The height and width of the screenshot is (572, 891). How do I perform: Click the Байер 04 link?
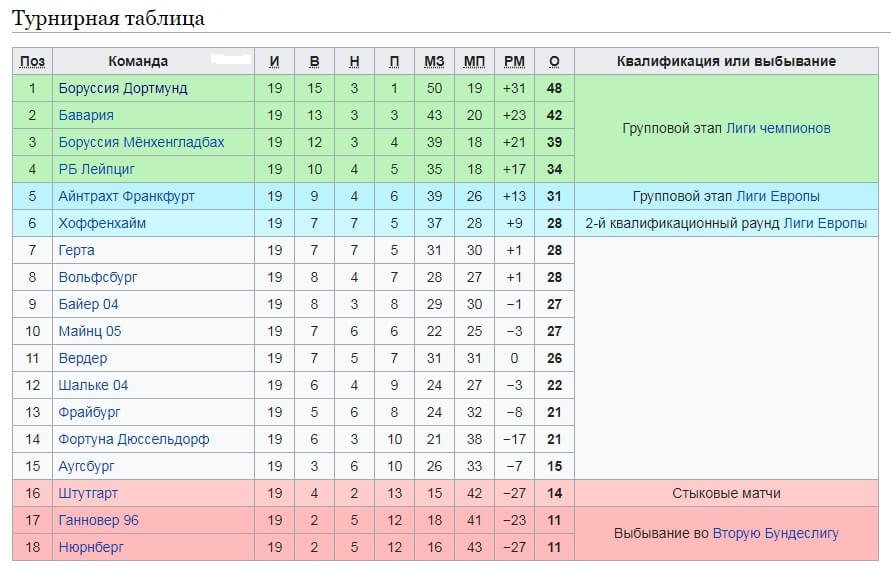tap(88, 304)
